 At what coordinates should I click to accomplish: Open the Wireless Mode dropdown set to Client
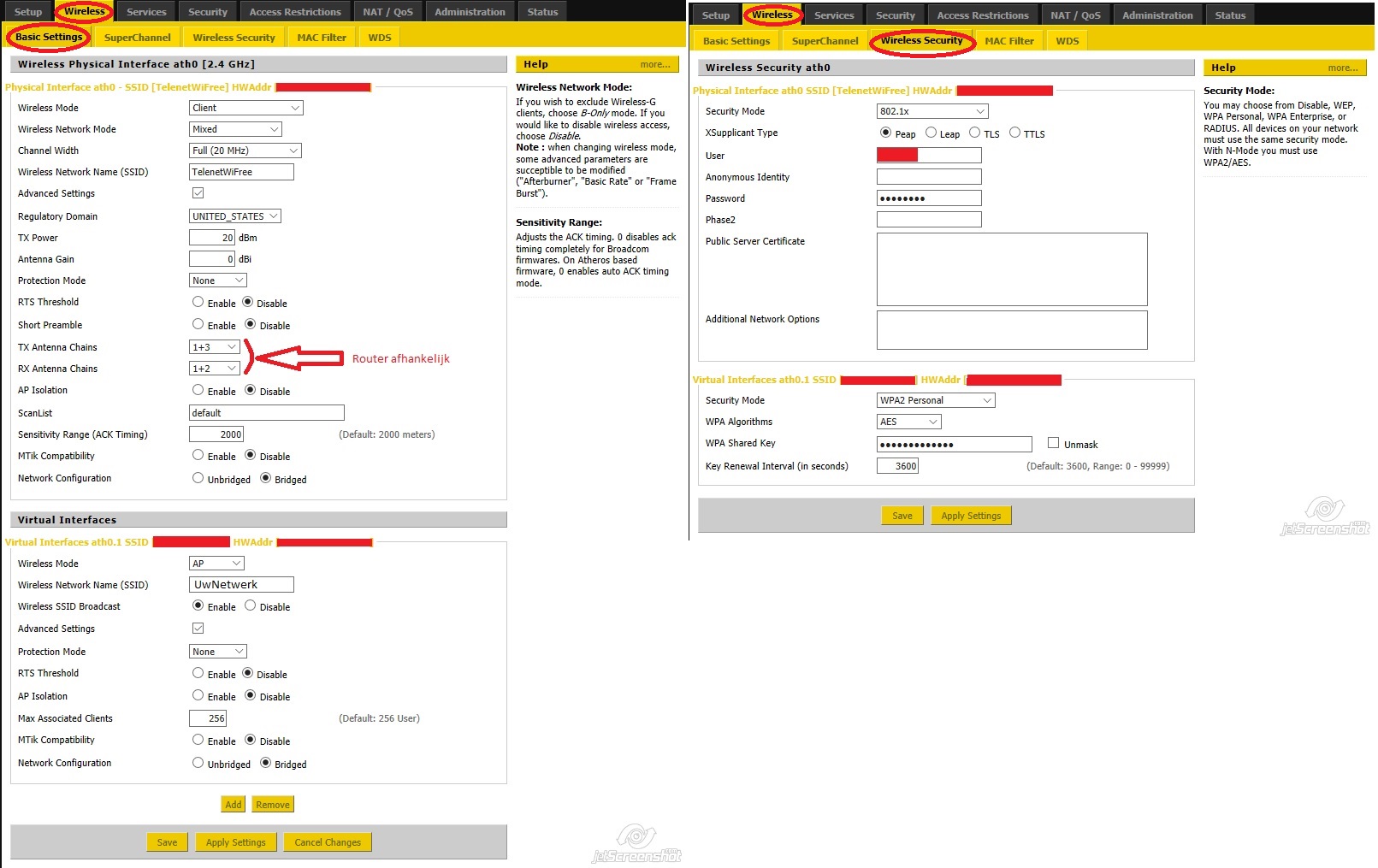(245, 108)
